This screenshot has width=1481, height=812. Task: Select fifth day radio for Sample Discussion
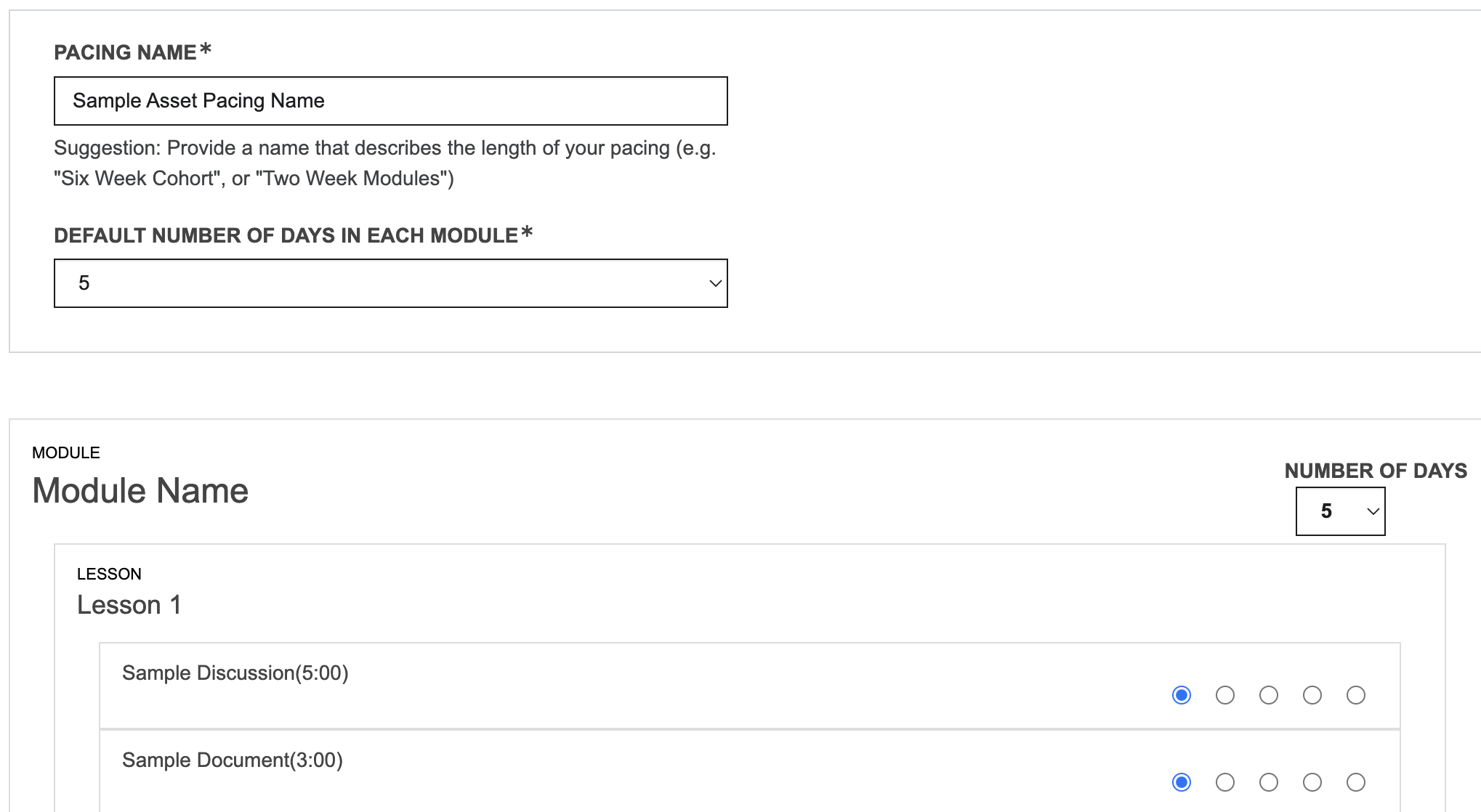pyautogui.click(x=1356, y=695)
